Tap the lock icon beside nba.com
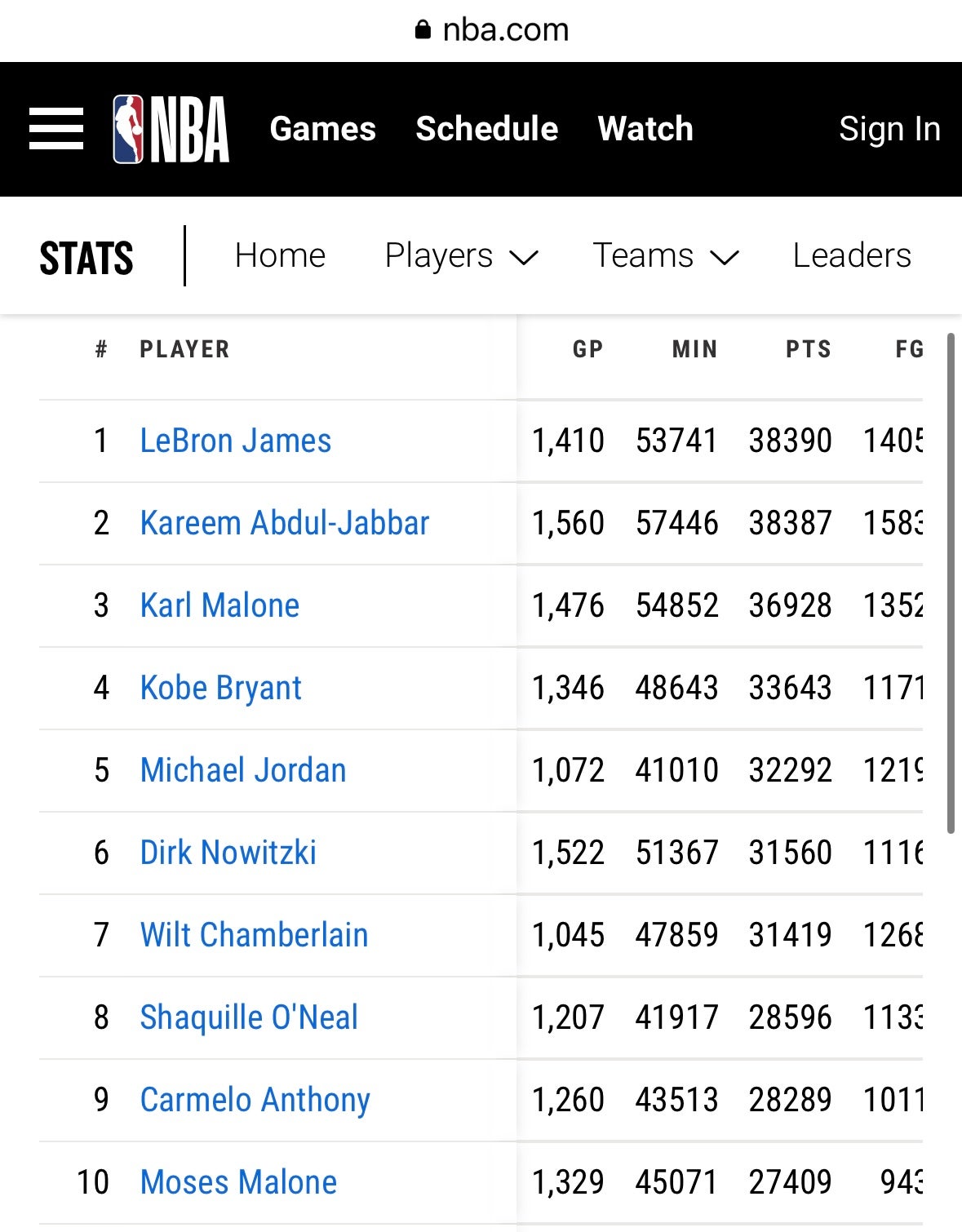 click(x=423, y=30)
